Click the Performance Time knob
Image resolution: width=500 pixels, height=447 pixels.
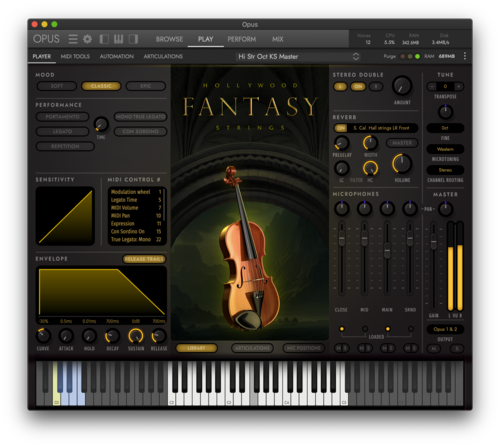coord(101,124)
